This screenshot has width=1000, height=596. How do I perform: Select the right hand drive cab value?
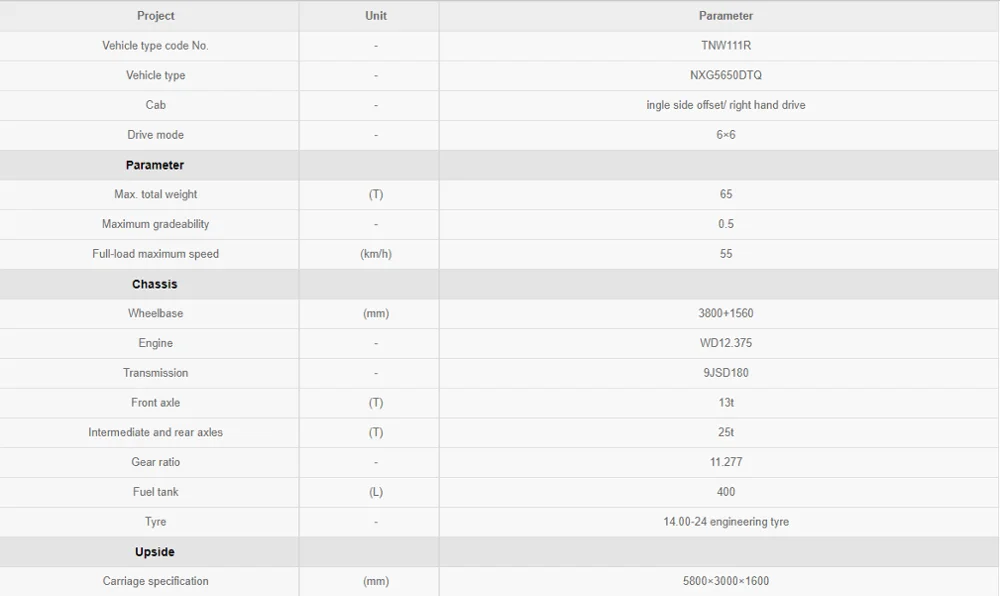click(x=725, y=105)
